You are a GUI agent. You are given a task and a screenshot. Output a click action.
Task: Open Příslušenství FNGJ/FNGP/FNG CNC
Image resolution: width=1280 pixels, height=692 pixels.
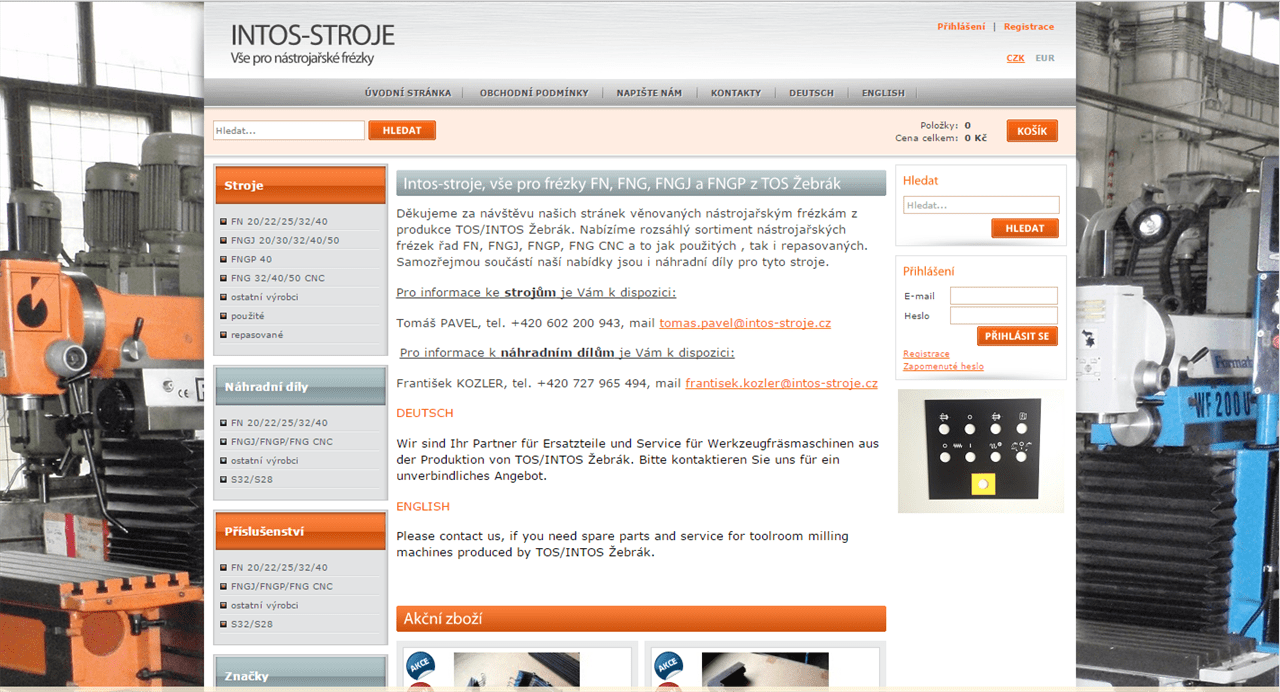coord(282,587)
